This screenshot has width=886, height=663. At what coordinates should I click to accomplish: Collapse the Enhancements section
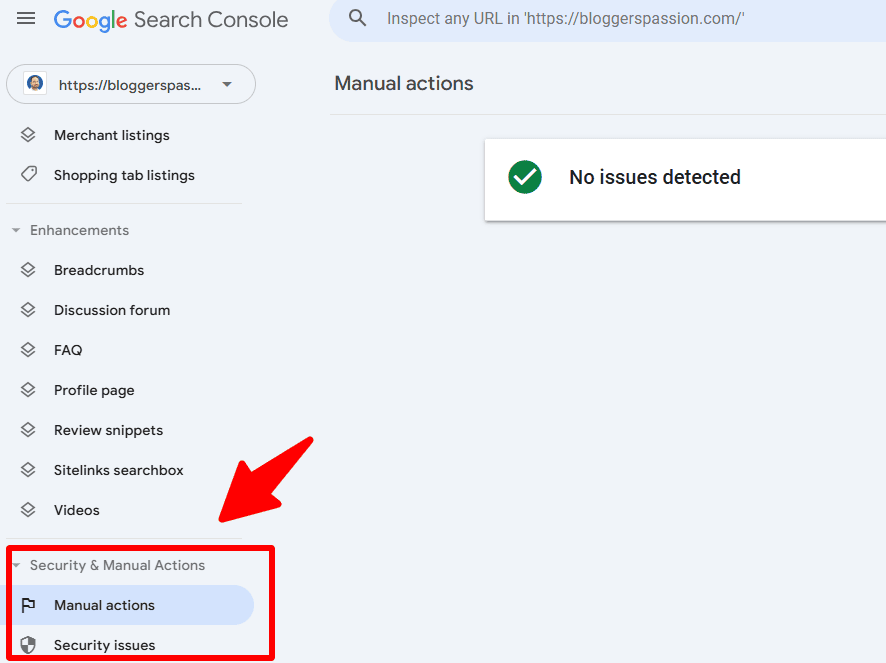click(x=15, y=230)
